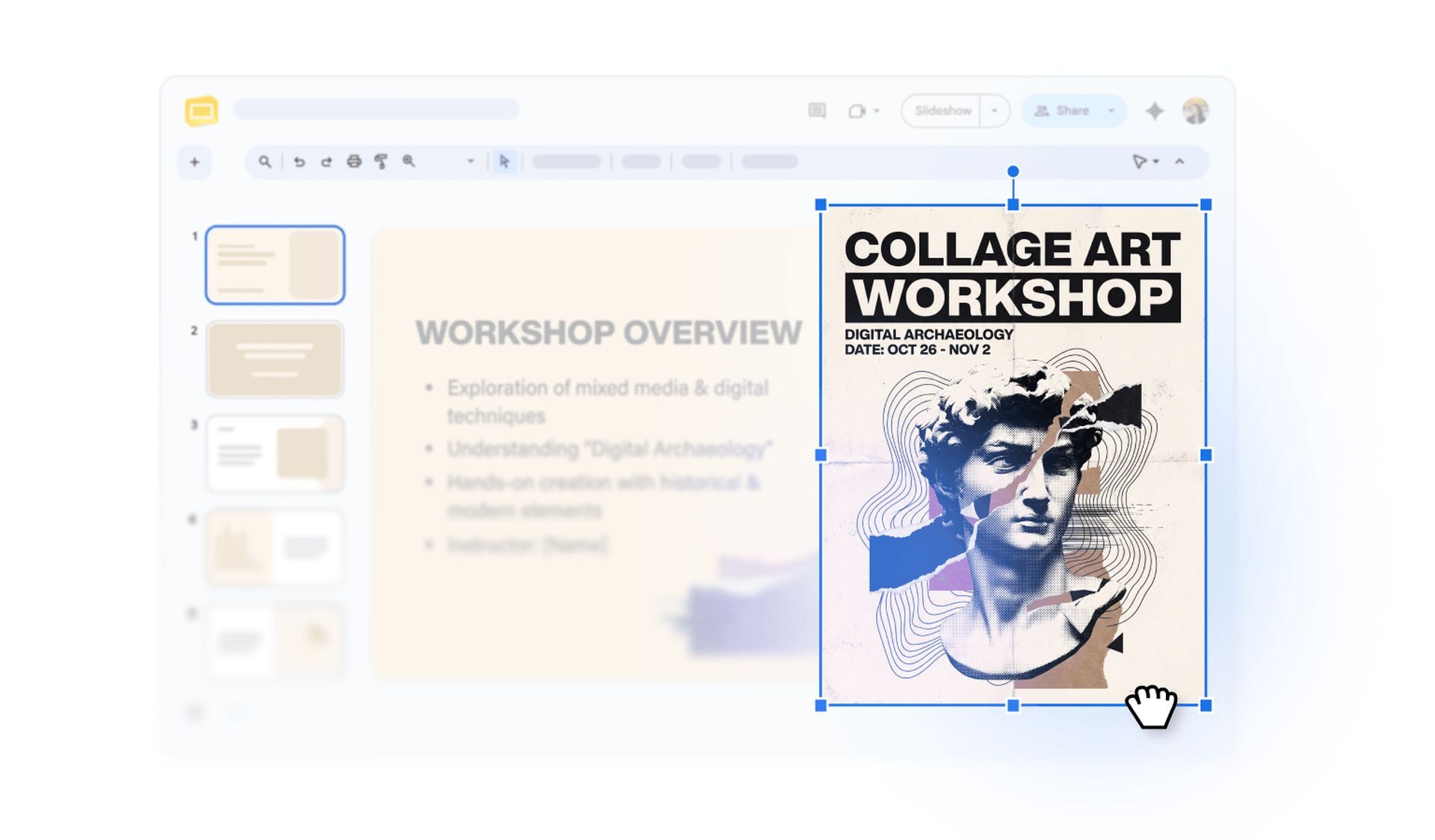Click the document title field
The width and height of the screenshot is (1435, 840).
pyautogui.click(x=377, y=110)
